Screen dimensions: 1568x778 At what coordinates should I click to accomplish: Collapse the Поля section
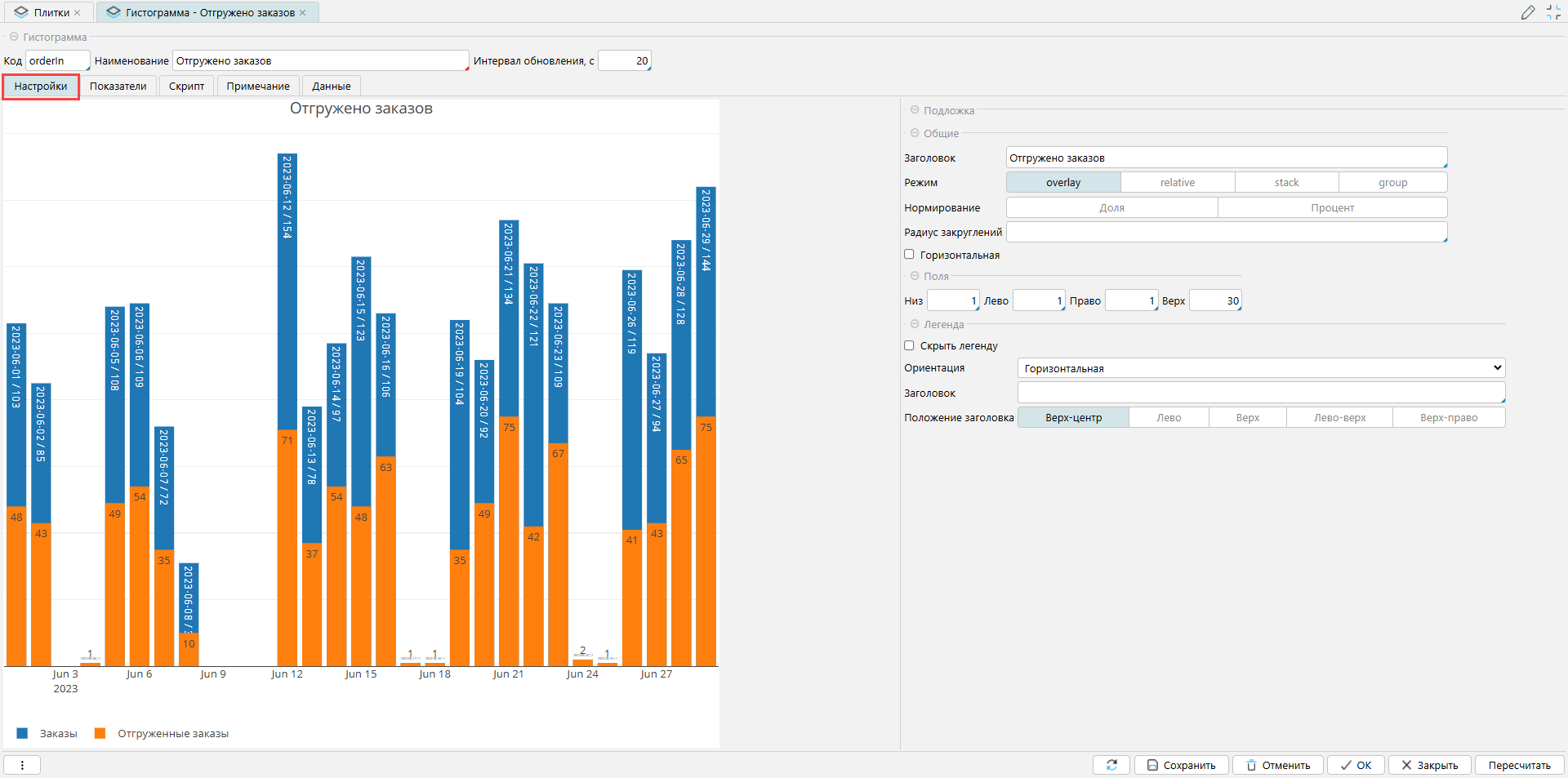point(915,276)
